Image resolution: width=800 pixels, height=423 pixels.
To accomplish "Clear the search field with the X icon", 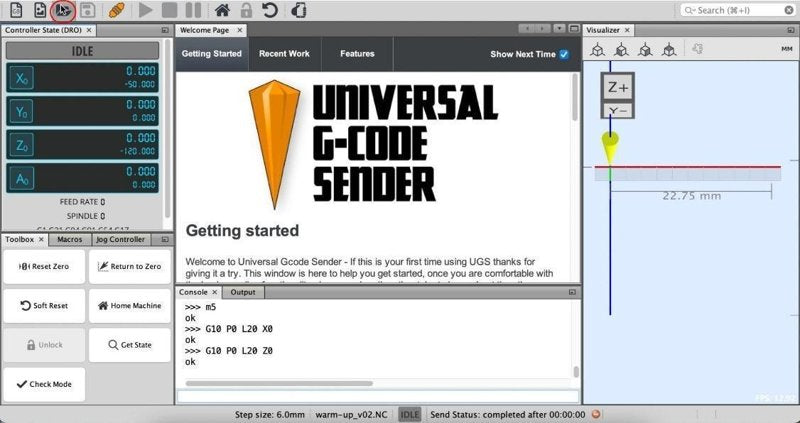I will click(x=789, y=10).
